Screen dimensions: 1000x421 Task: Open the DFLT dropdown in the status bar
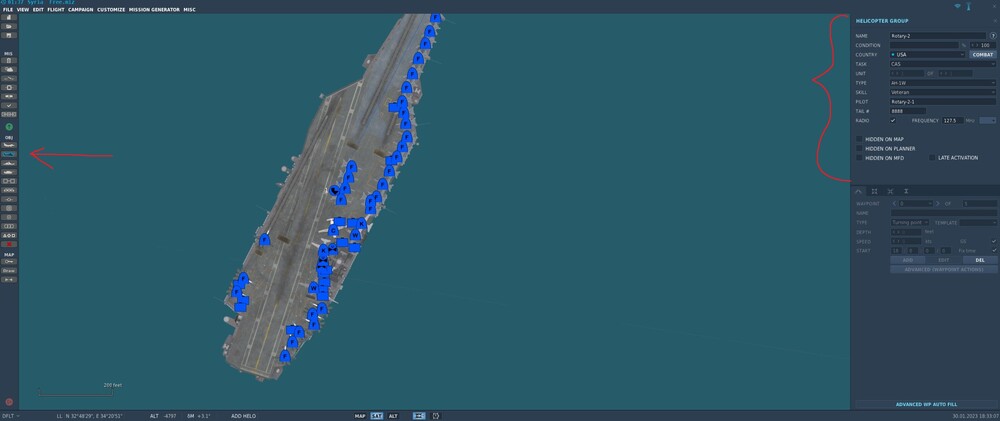pos(11,416)
